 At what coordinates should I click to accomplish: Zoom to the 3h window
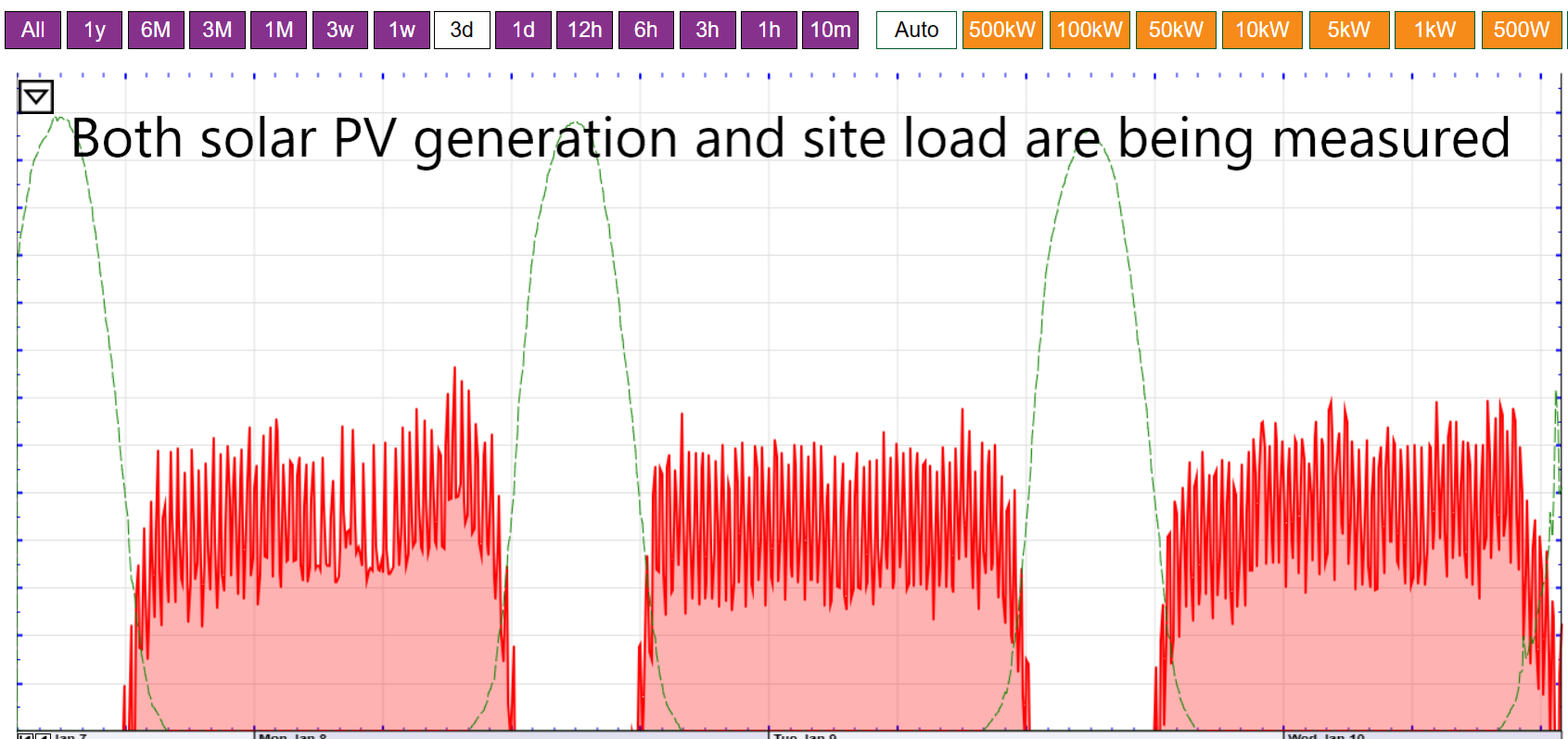[708, 30]
